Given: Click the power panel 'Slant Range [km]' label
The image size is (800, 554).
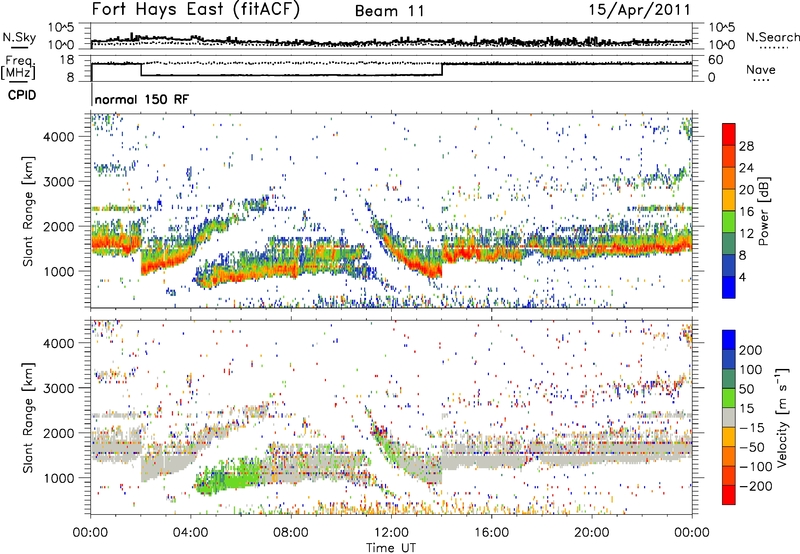Looking at the screenshot, I should click(x=28, y=211).
